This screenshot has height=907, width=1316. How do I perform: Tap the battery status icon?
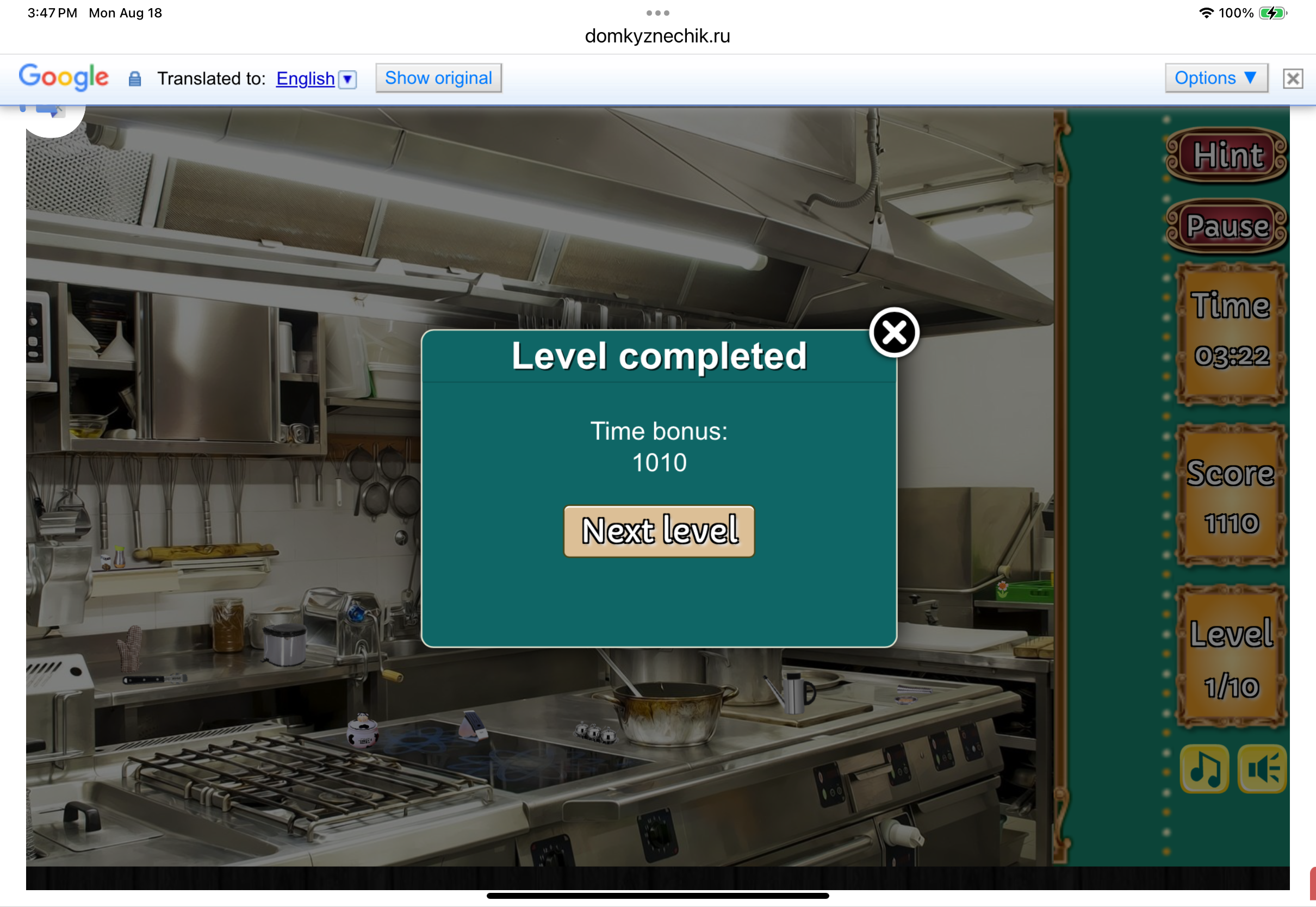[x=1272, y=13]
